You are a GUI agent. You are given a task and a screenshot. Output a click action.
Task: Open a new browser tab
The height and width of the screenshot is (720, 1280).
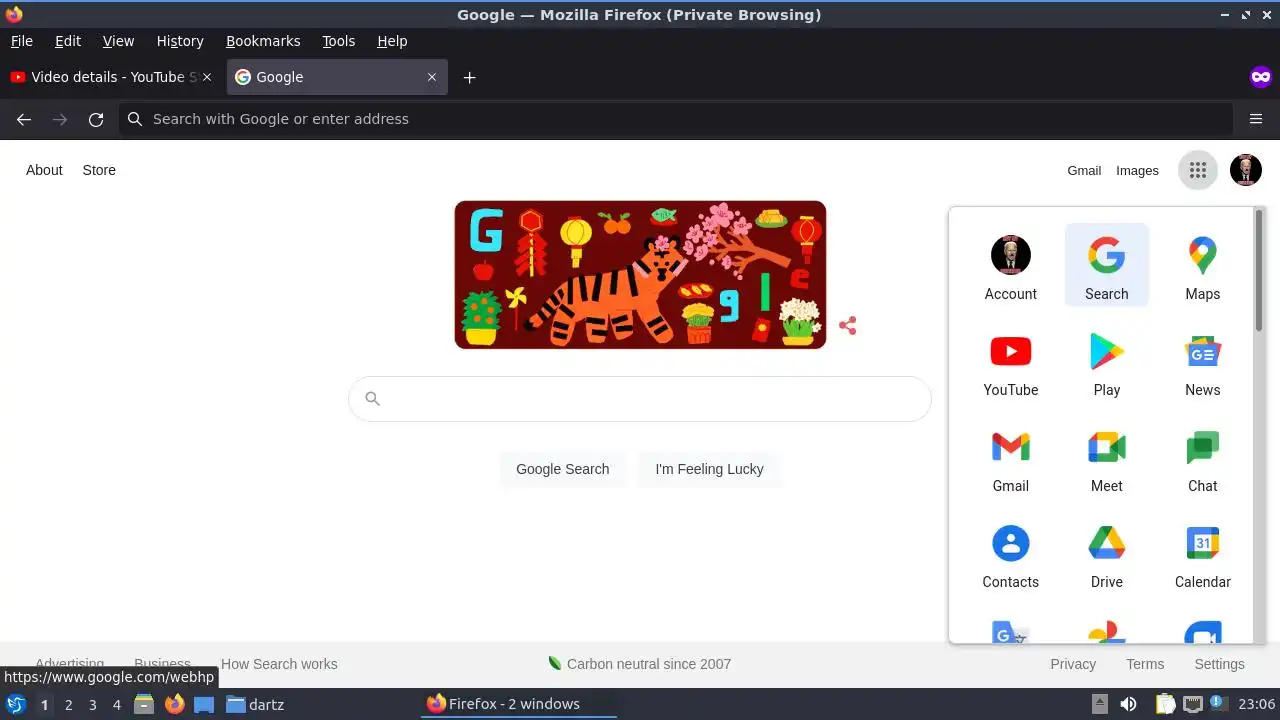coord(469,77)
